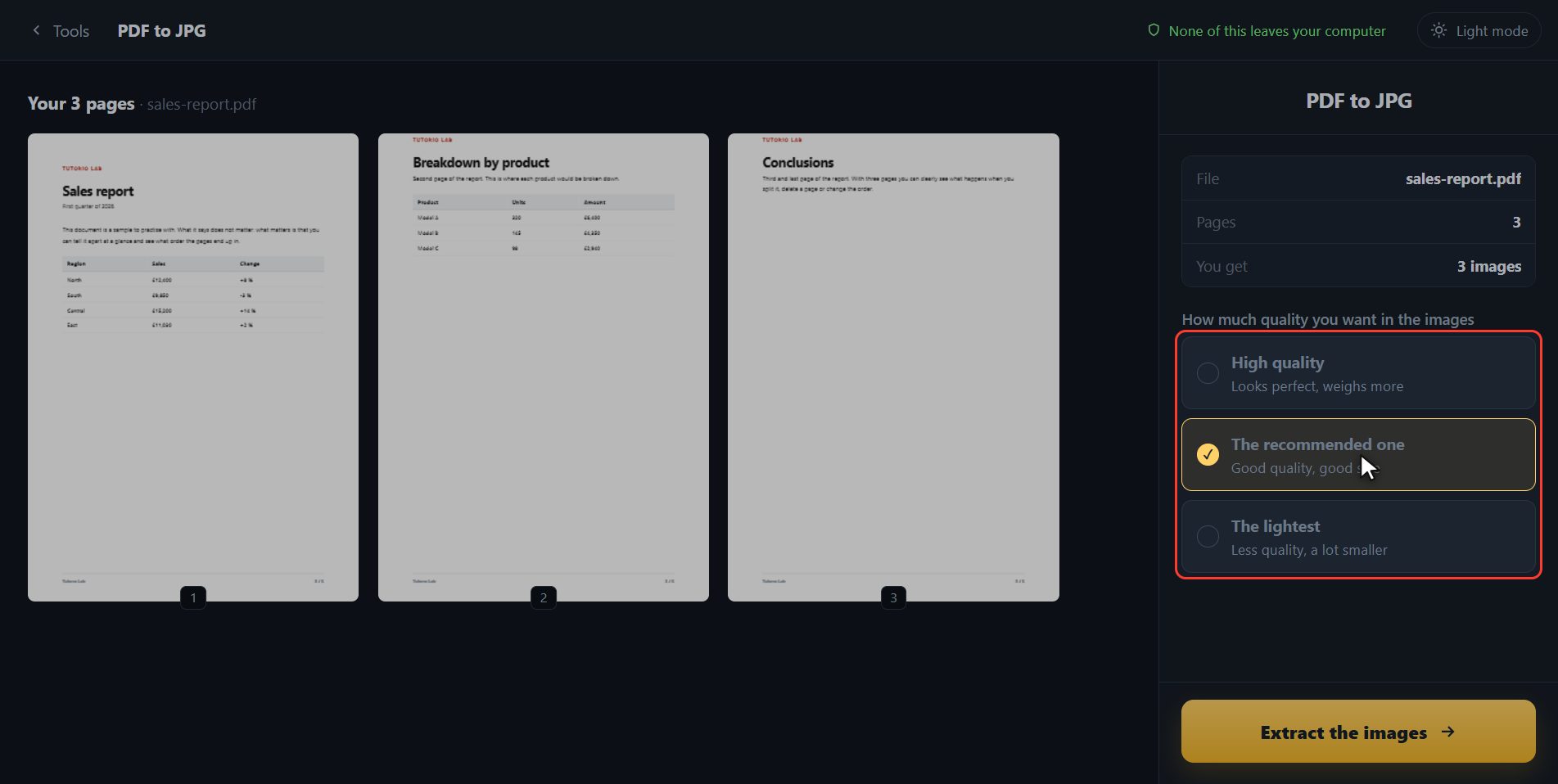Switch to Light mode
This screenshot has width=1558, height=784.
[x=1479, y=30]
